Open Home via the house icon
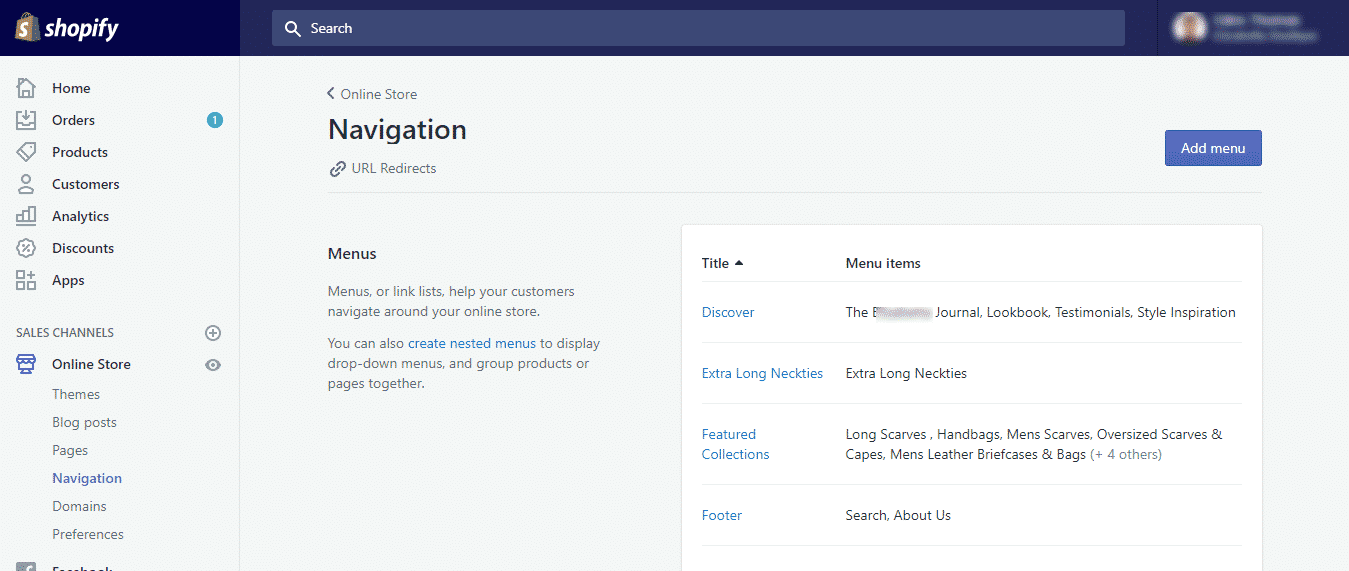 [26, 88]
